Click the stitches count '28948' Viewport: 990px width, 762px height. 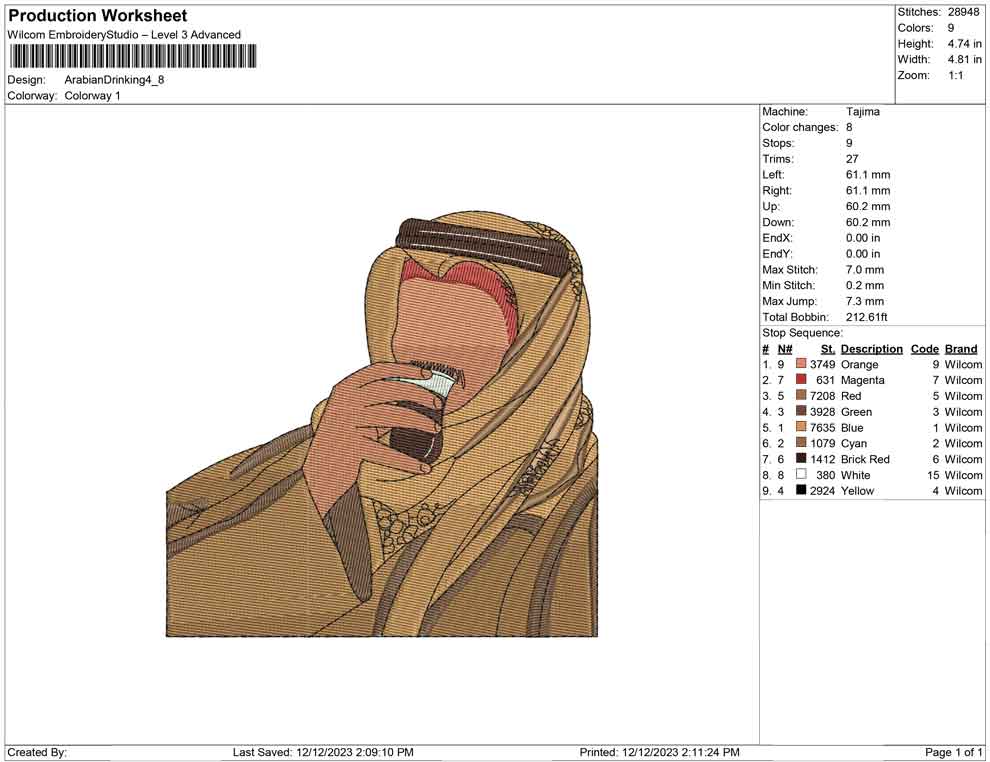(x=963, y=12)
